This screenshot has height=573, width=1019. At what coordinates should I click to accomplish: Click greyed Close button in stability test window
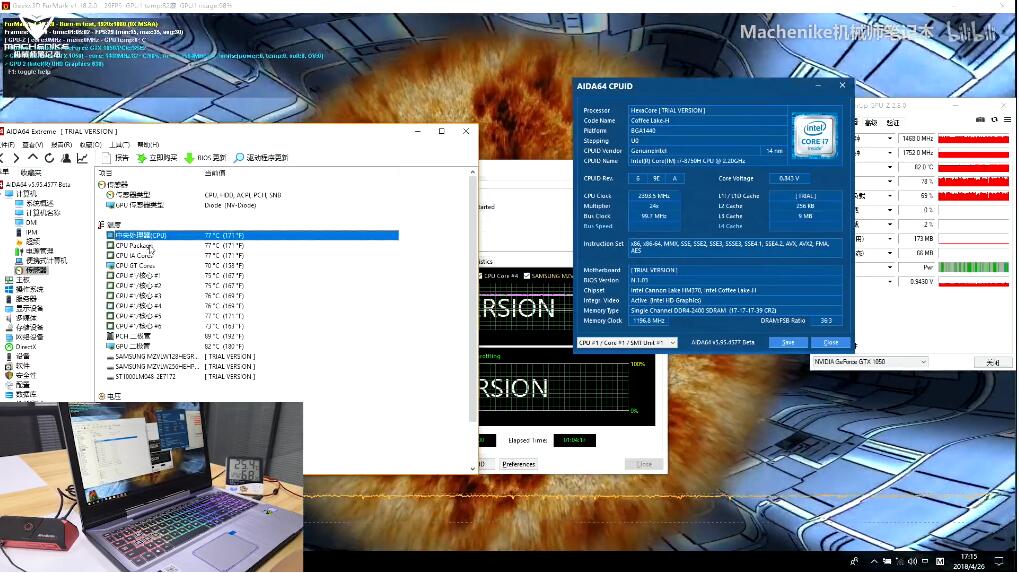644,464
